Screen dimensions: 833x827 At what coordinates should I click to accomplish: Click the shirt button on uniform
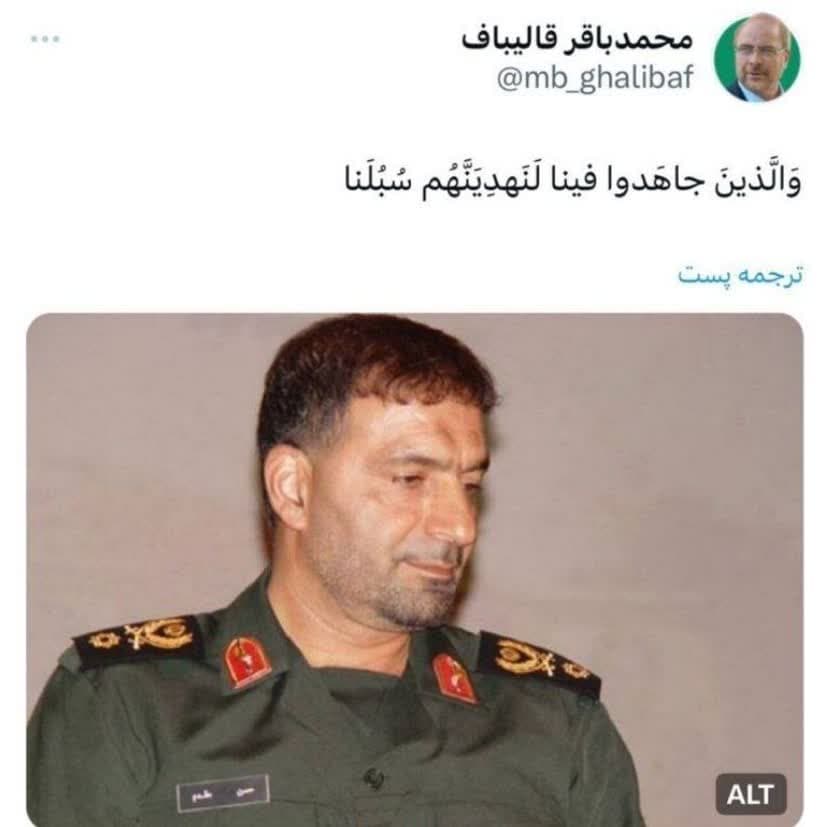(371, 776)
